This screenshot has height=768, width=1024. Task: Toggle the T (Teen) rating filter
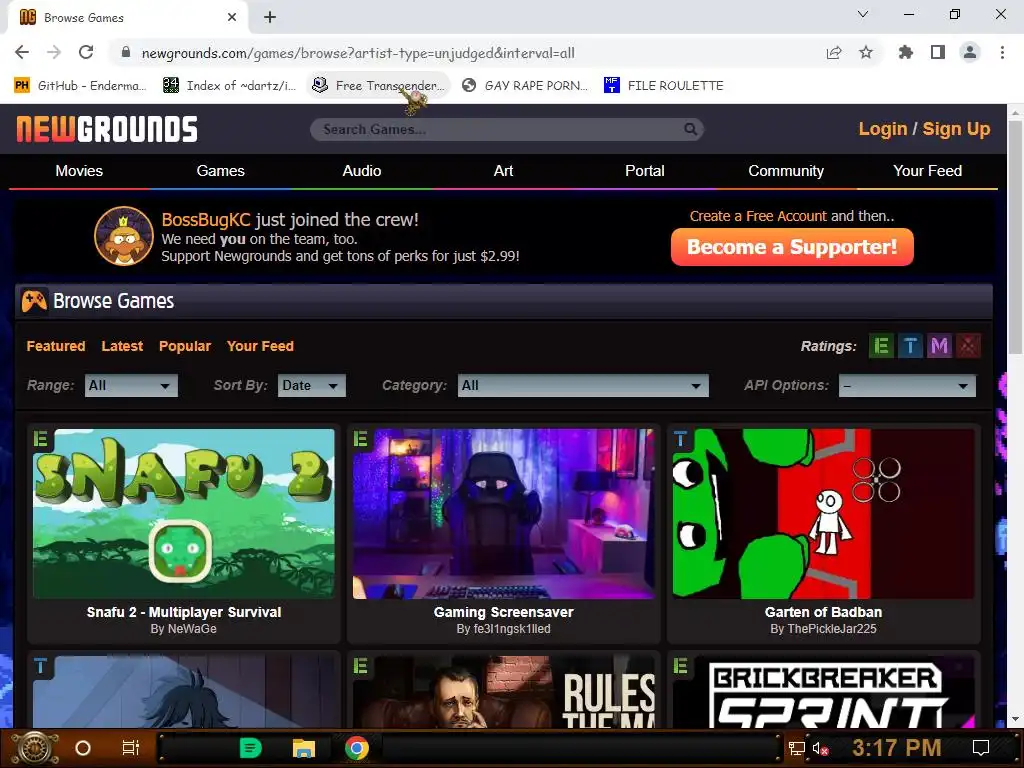pos(910,346)
